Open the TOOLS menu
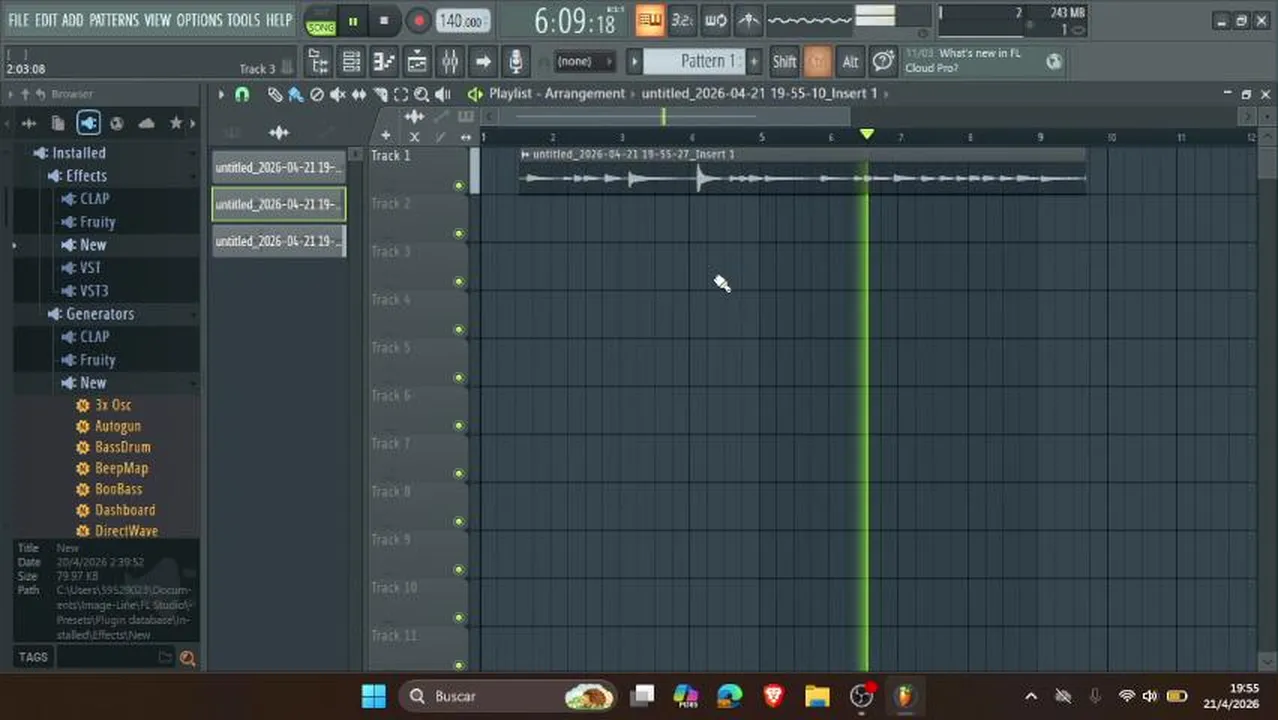1278x720 pixels. pos(243,19)
